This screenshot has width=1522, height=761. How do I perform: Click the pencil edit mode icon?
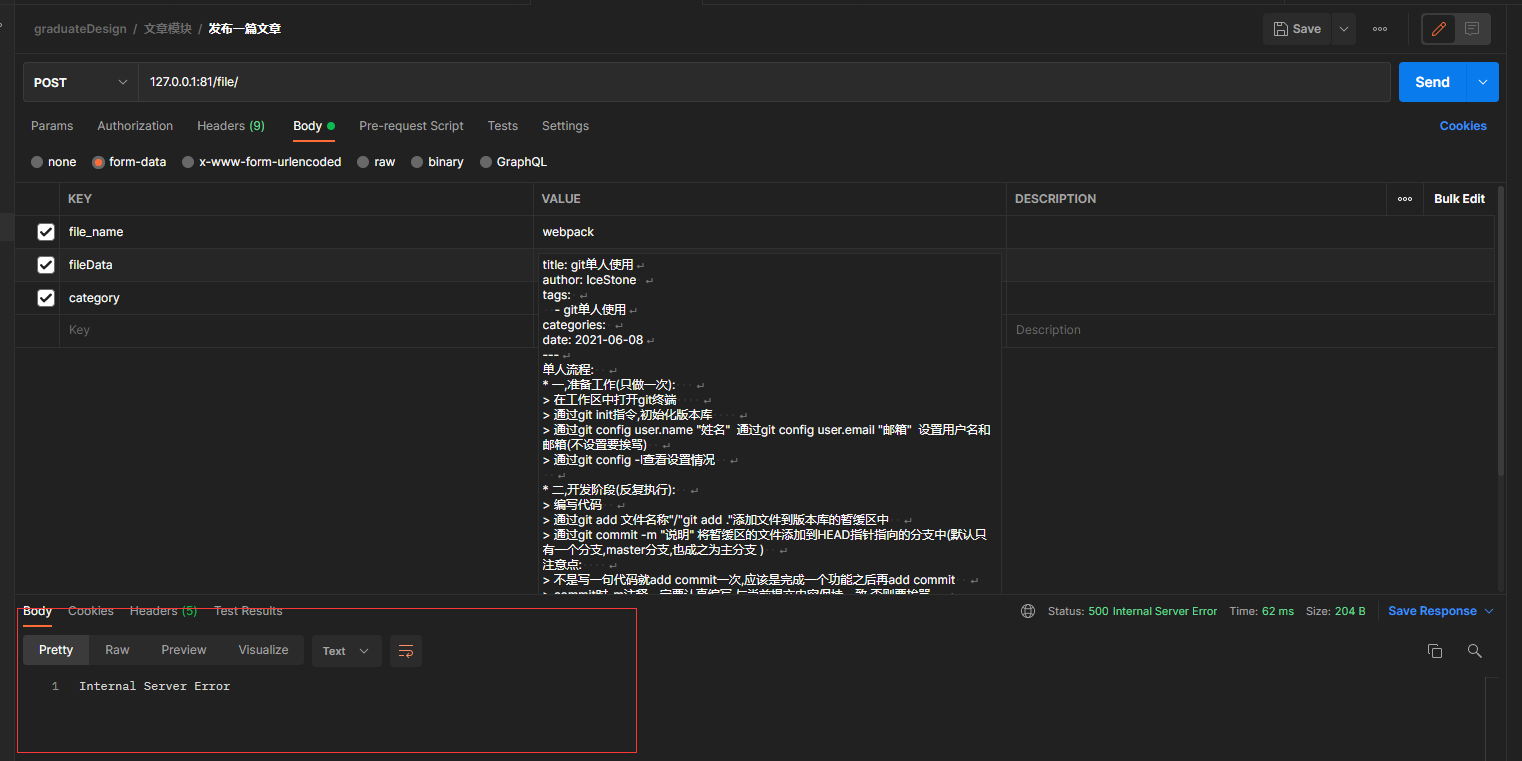click(1439, 29)
